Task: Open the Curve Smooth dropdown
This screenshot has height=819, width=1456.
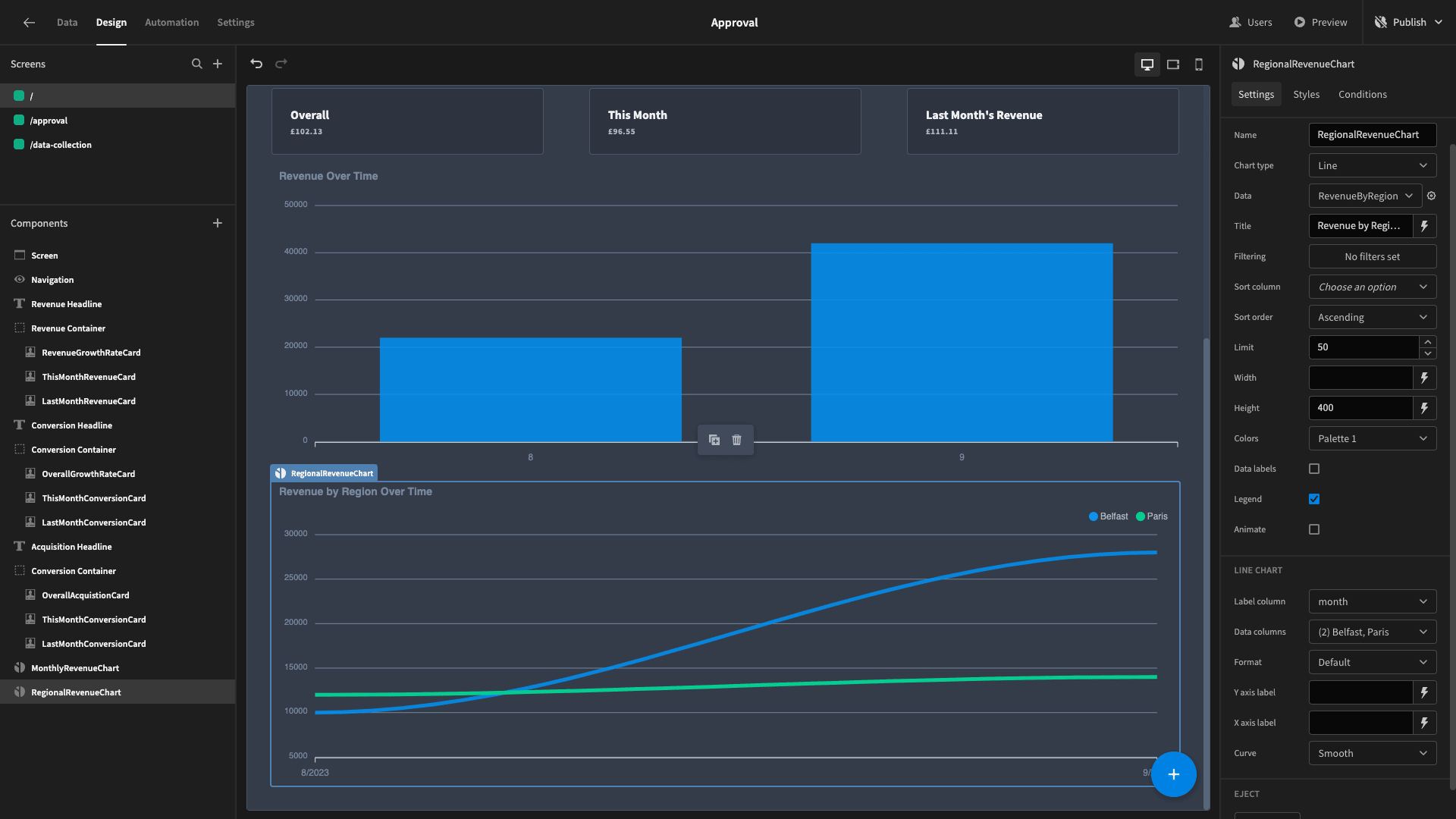Action: (x=1373, y=753)
